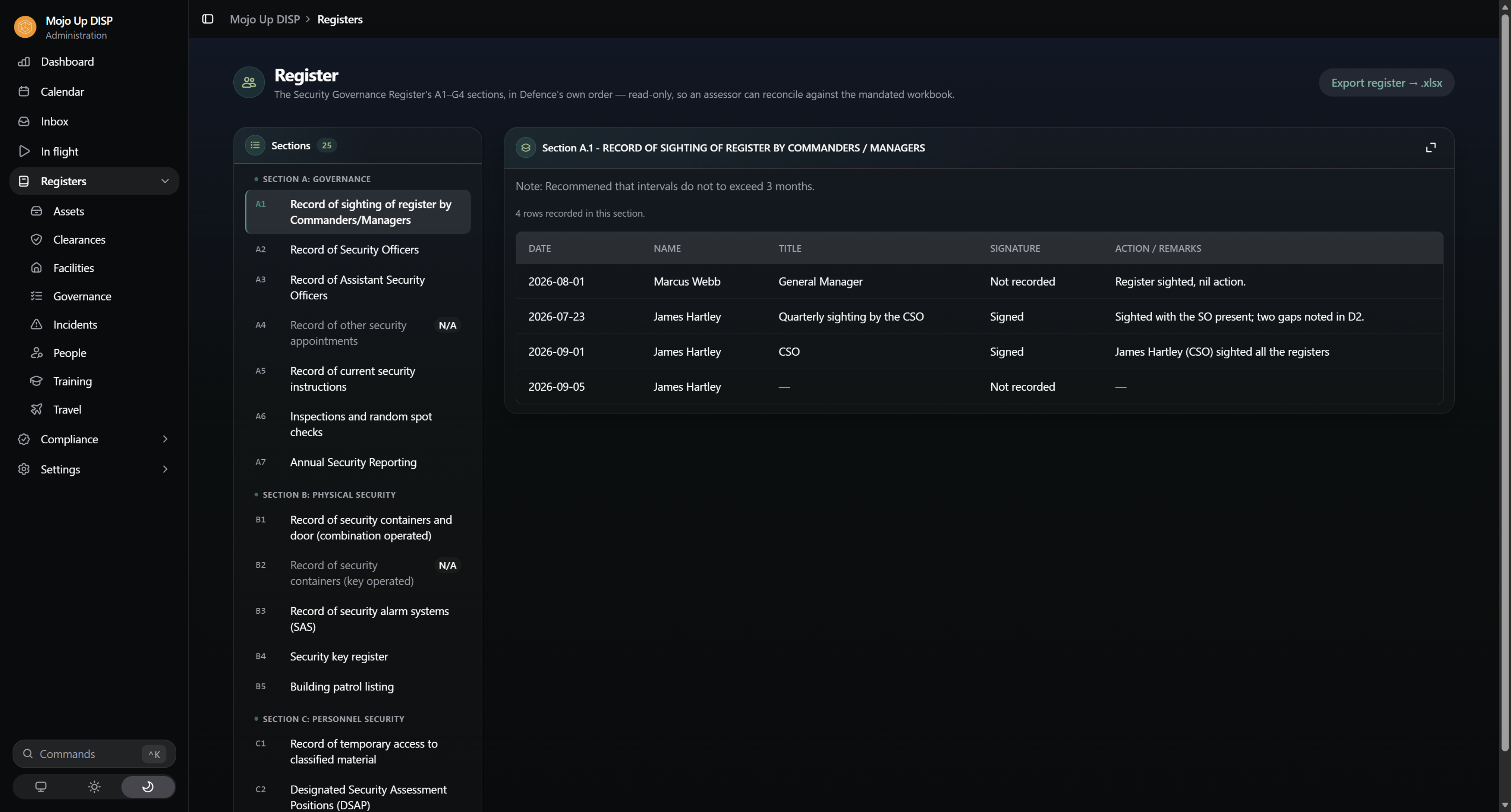Open the Governance register
1511x812 pixels.
(x=100, y=296)
